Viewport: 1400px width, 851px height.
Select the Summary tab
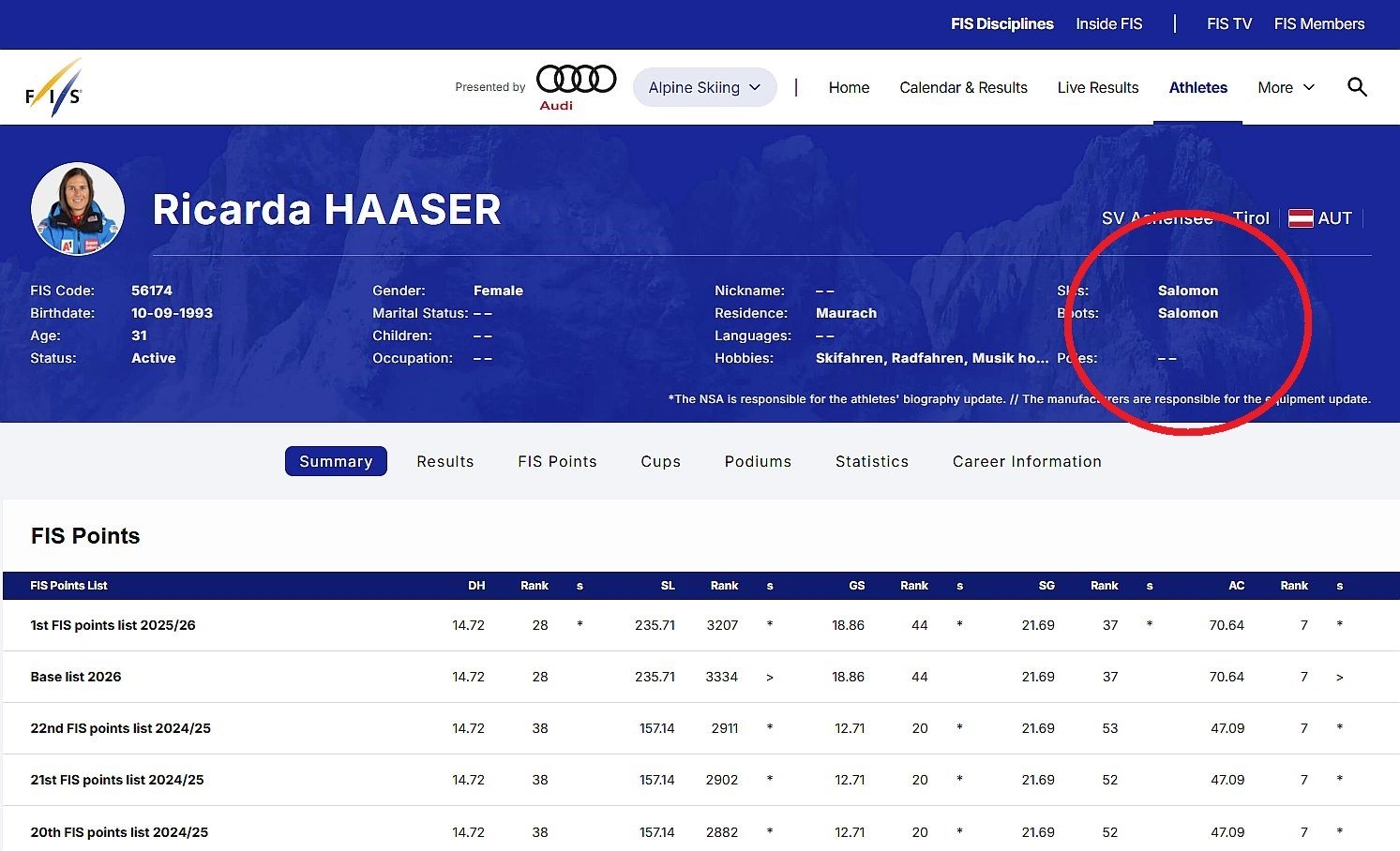pyautogui.click(x=336, y=461)
